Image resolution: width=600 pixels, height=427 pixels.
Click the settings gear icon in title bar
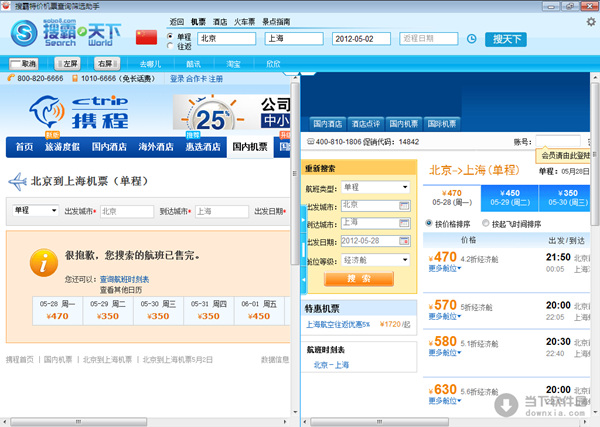[x=589, y=20]
